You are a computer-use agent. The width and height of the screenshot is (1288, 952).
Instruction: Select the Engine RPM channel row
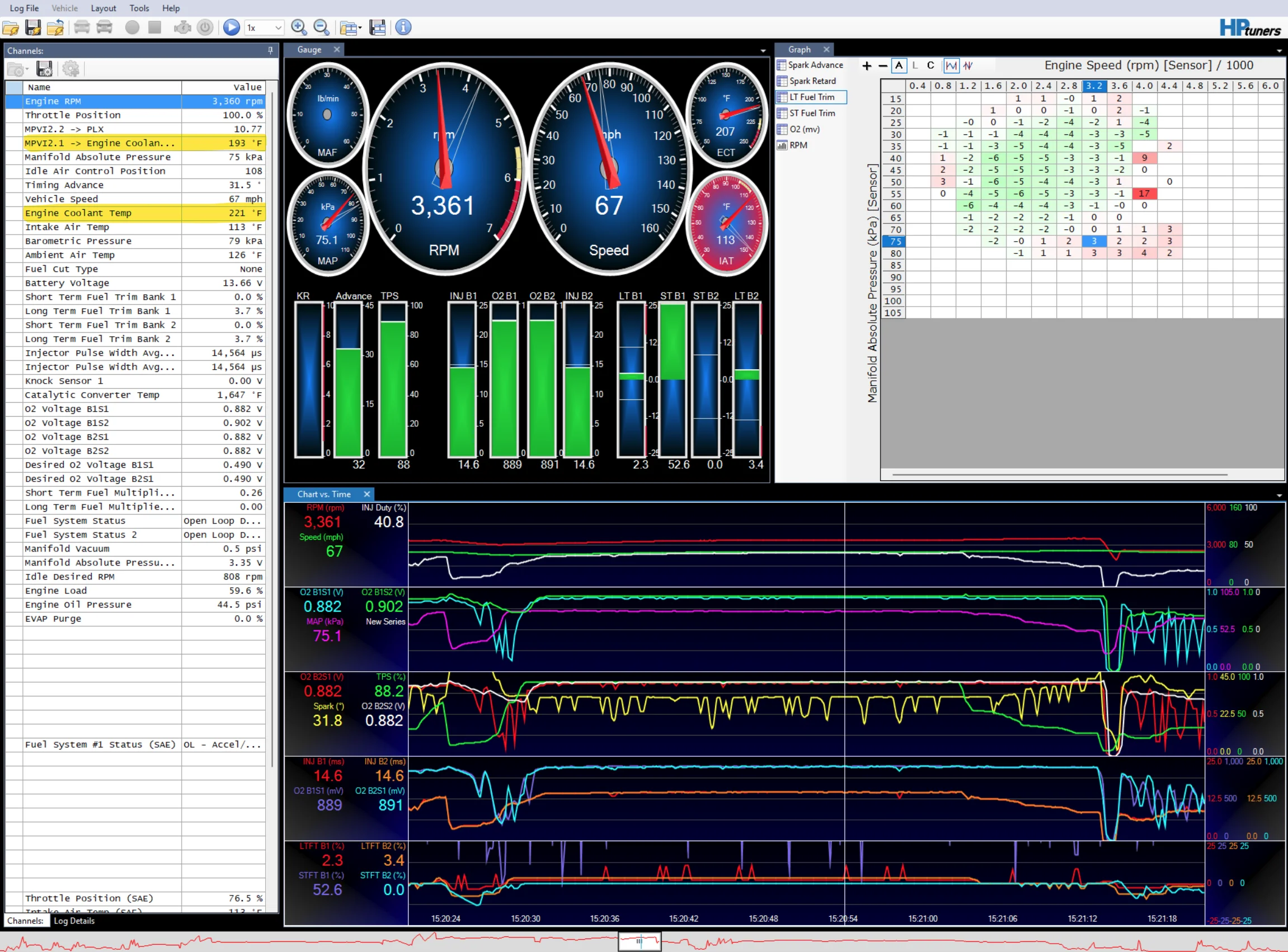pyautogui.click(x=135, y=101)
